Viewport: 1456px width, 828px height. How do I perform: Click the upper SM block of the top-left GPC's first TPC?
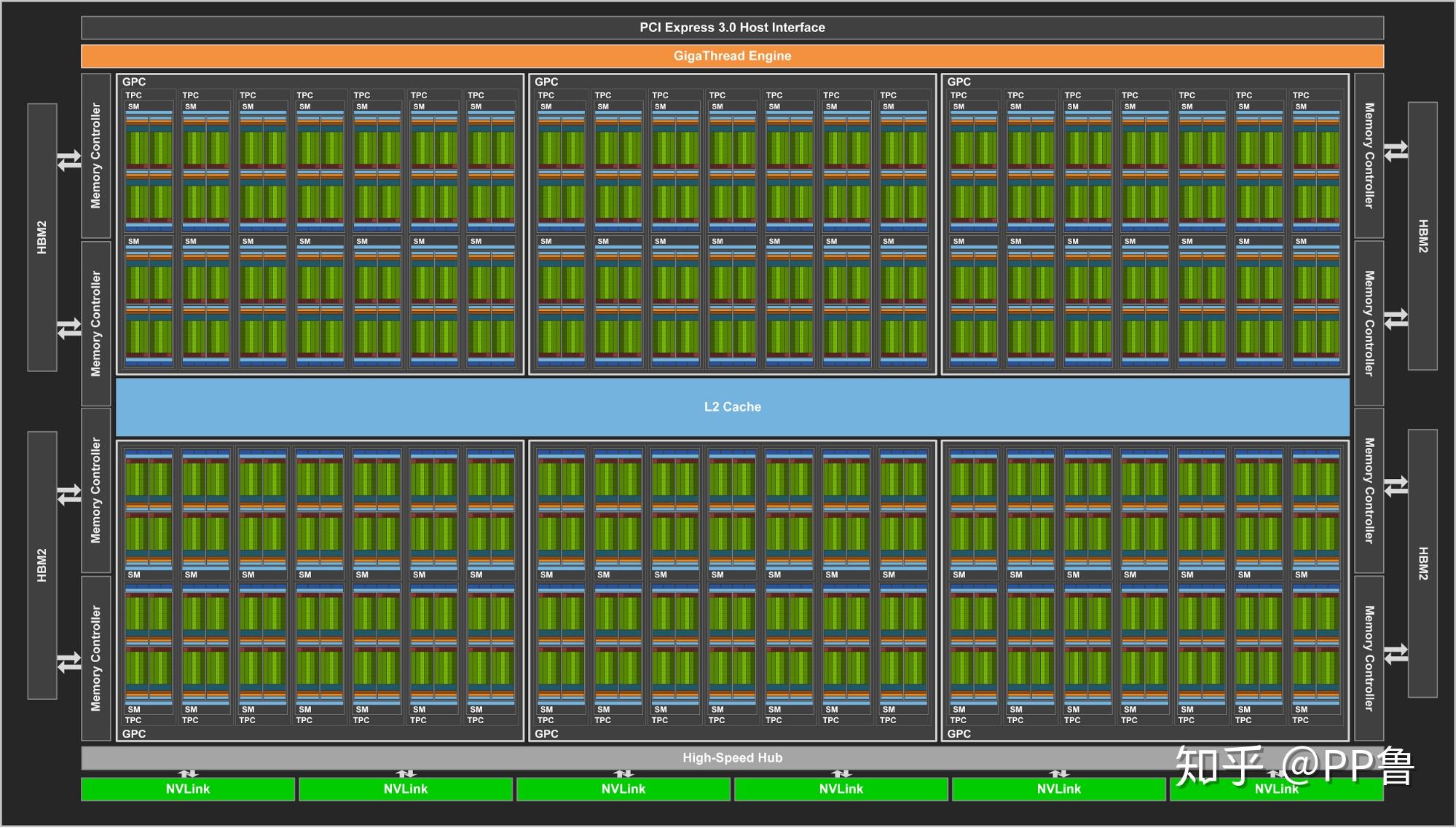149,167
